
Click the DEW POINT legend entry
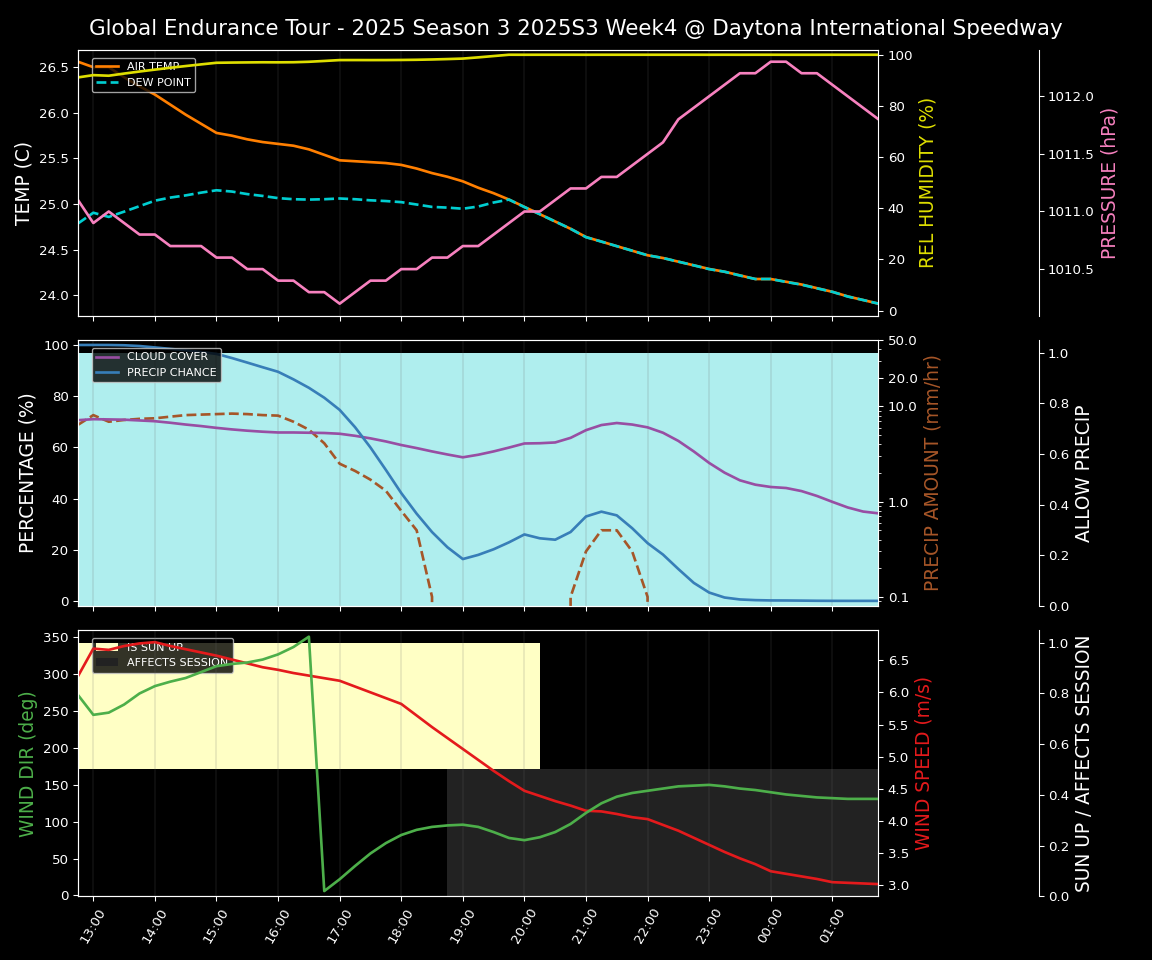[x=159, y=82]
